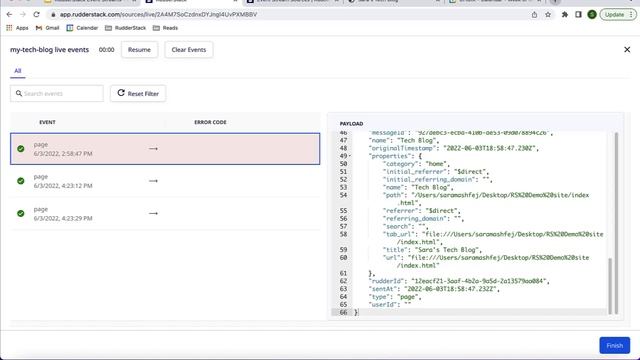640x360 pixels.
Task: Click green check icon of 4:23:12 PM event
Action: [21, 181]
